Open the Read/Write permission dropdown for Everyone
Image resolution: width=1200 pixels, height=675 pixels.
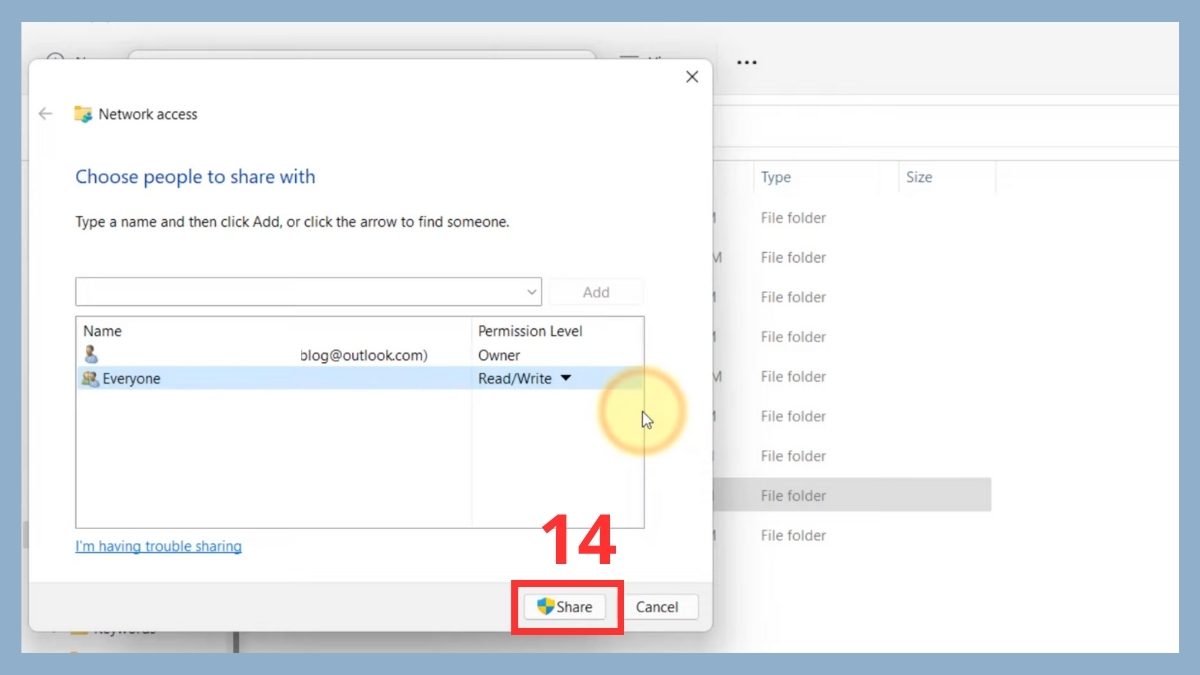pyautogui.click(x=565, y=379)
